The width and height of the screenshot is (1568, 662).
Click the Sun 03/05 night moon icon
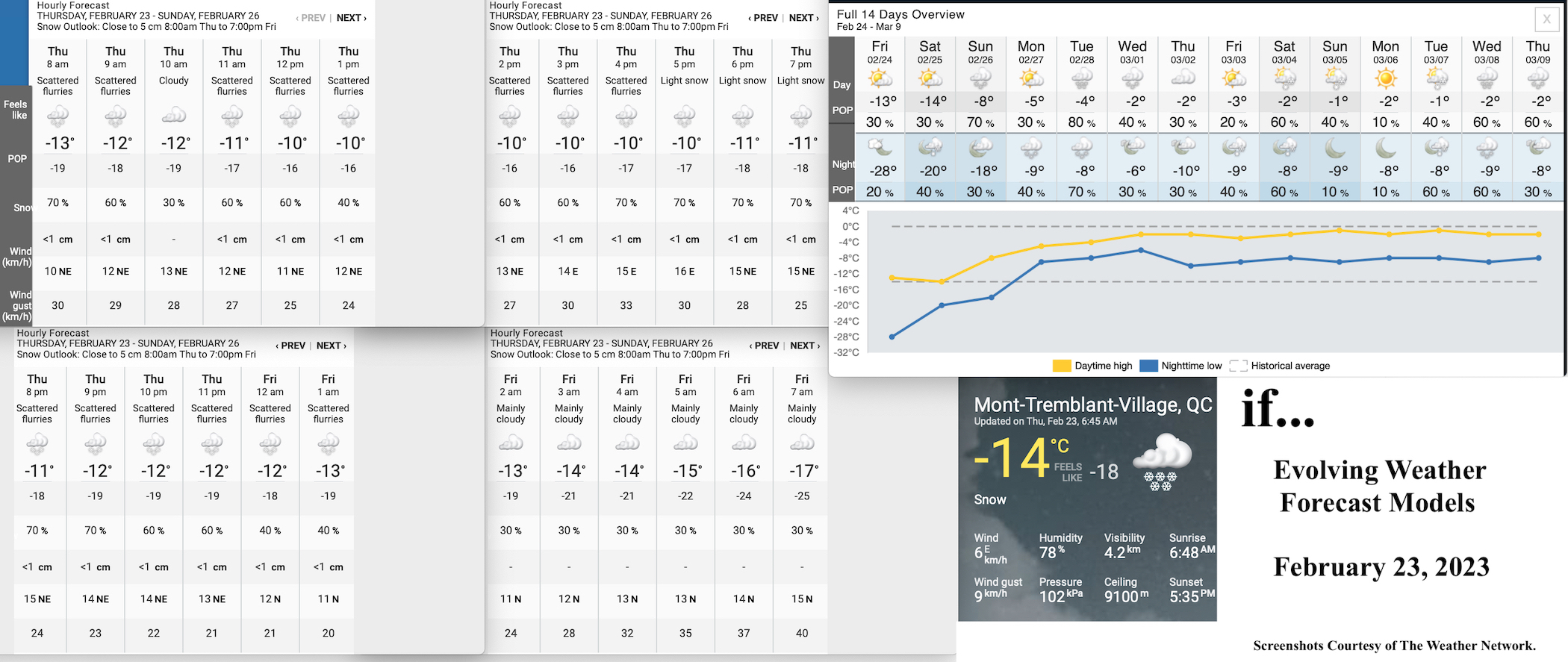pos(1335,148)
